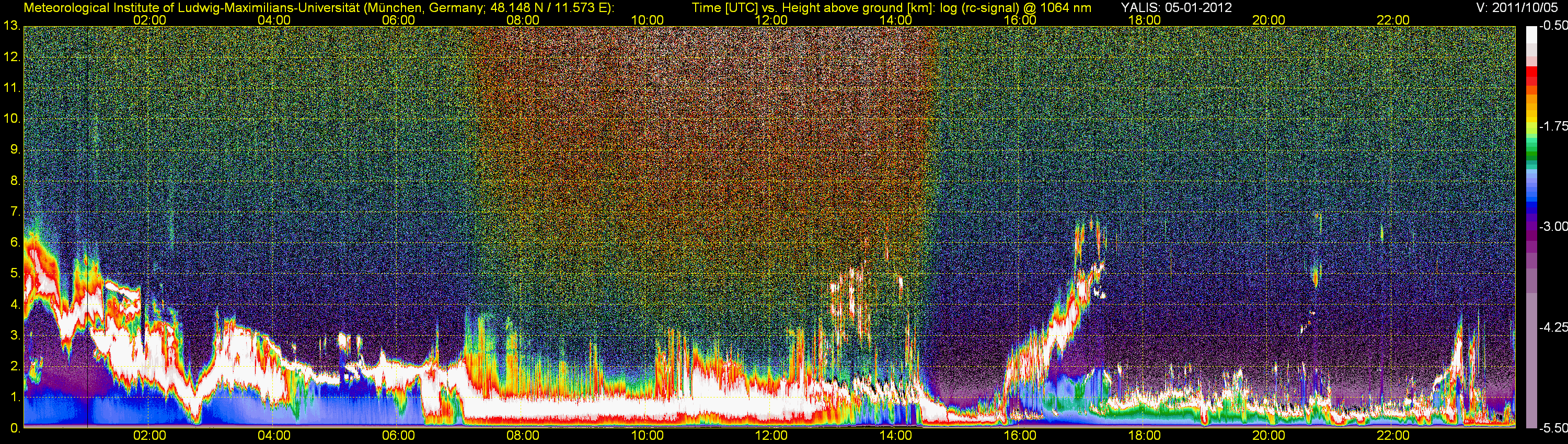Click the 10:00 label on top axis
Image resolution: width=1568 pixels, height=444 pixels.
[x=647, y=20]
